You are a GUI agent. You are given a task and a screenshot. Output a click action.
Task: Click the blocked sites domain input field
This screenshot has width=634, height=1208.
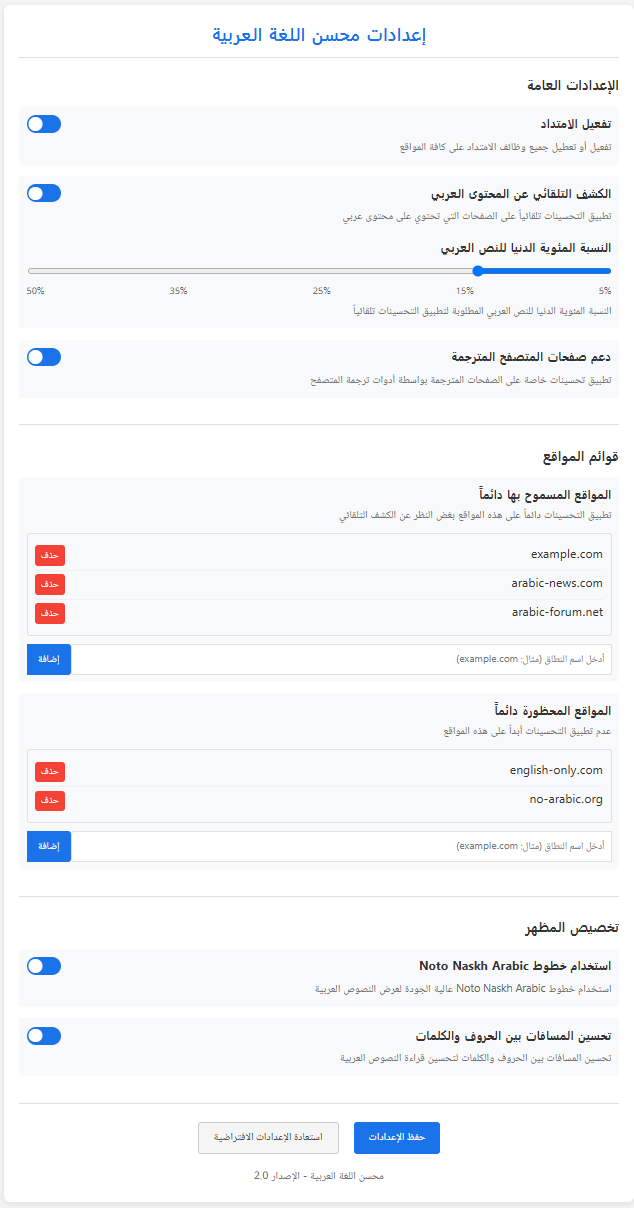[341, 846]
